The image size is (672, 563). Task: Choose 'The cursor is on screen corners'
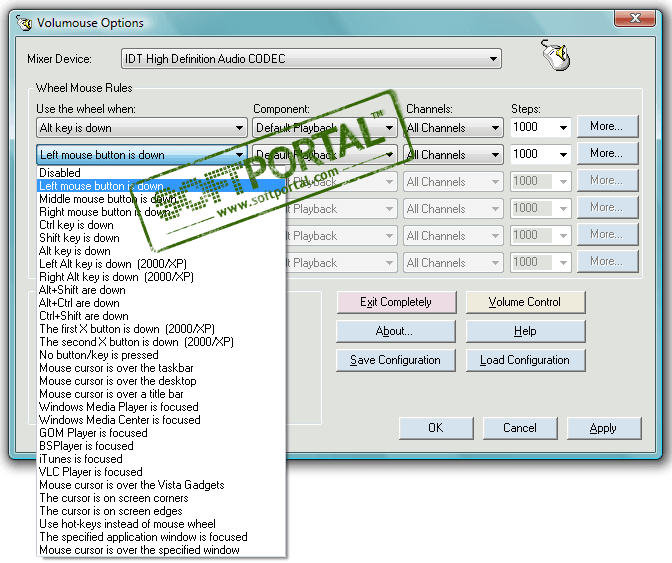tap(161, 498)
